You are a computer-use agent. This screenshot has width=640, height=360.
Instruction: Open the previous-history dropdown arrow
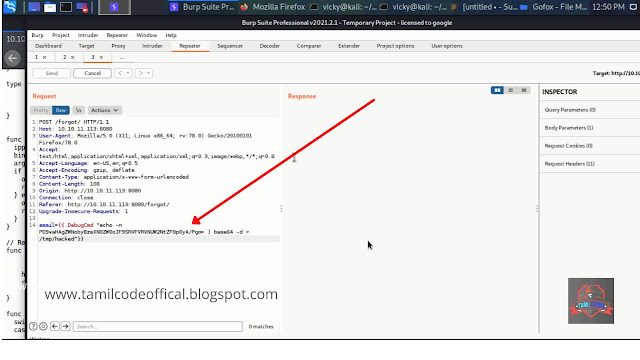[x=128, y=73]
